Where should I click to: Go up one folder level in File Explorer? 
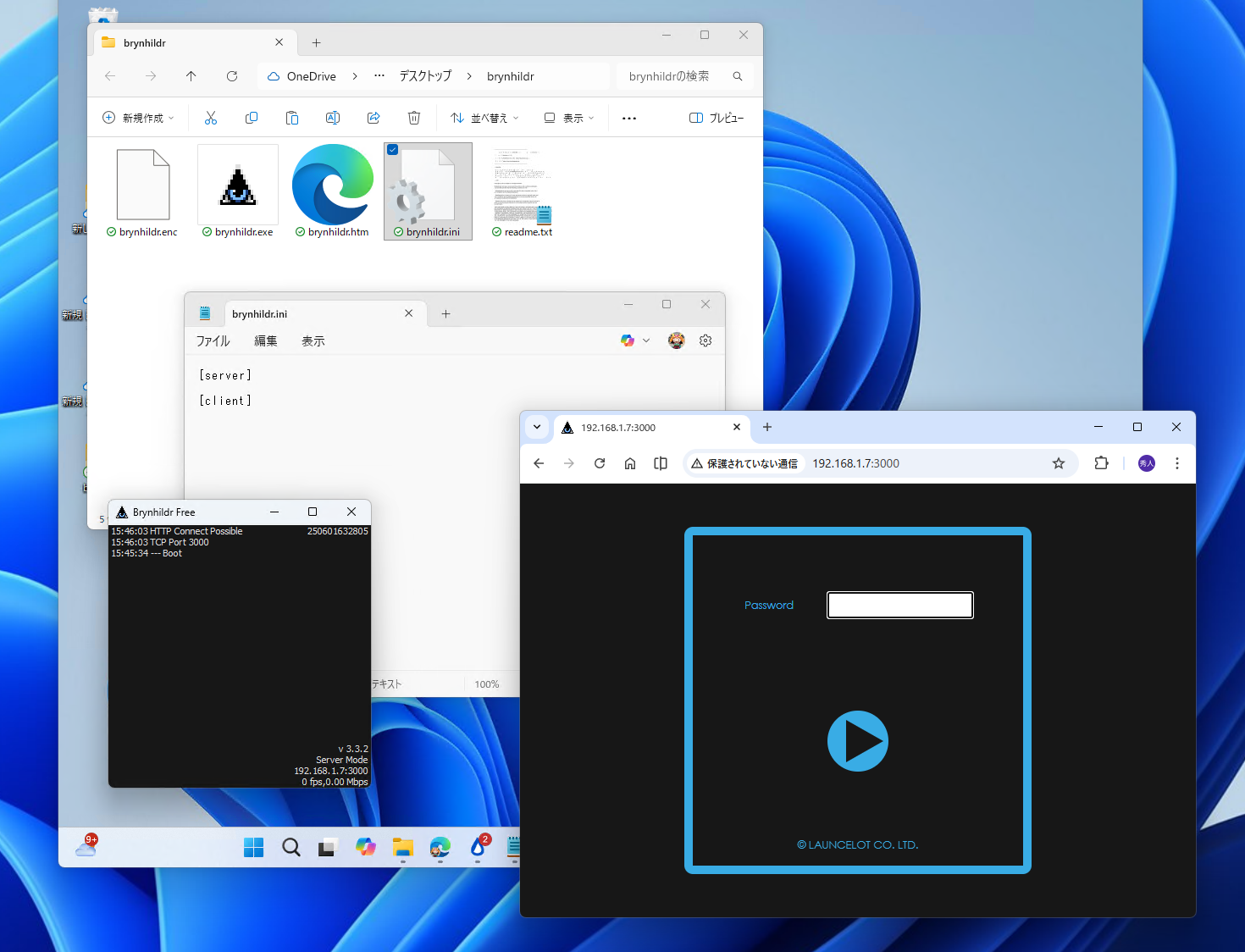pos(191,76)
